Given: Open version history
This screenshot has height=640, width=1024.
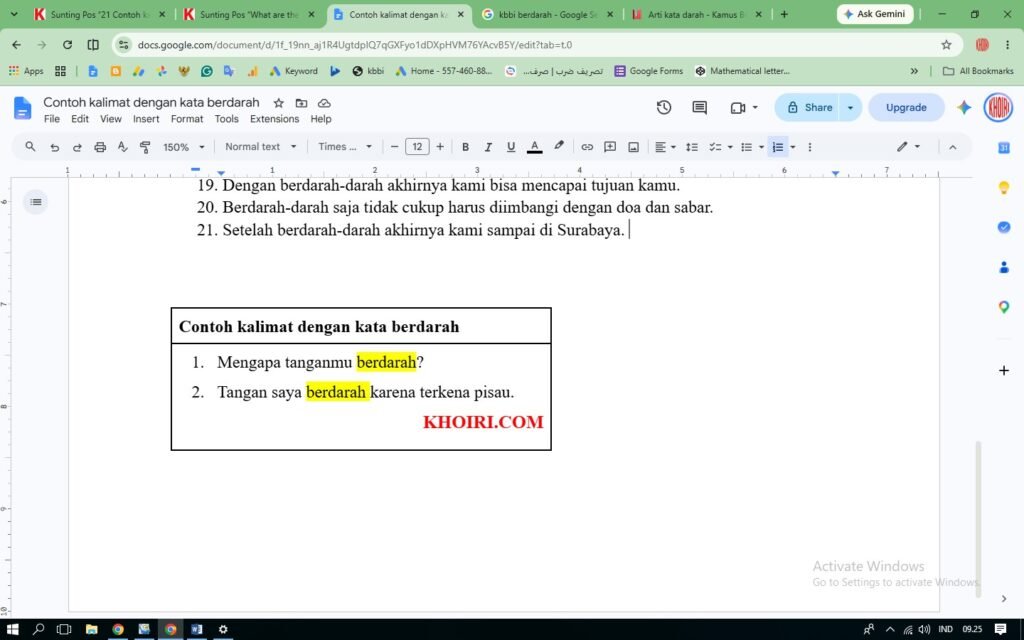Looking at the screenshot, I should 664,108.
